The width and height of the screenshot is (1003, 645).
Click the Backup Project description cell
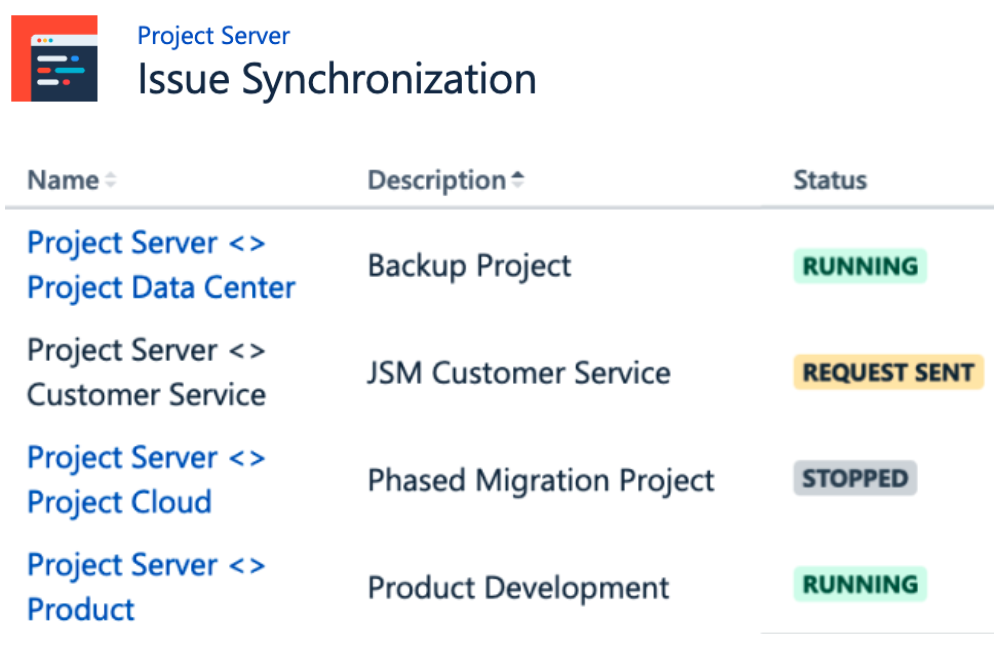click(x=469, y=266)
